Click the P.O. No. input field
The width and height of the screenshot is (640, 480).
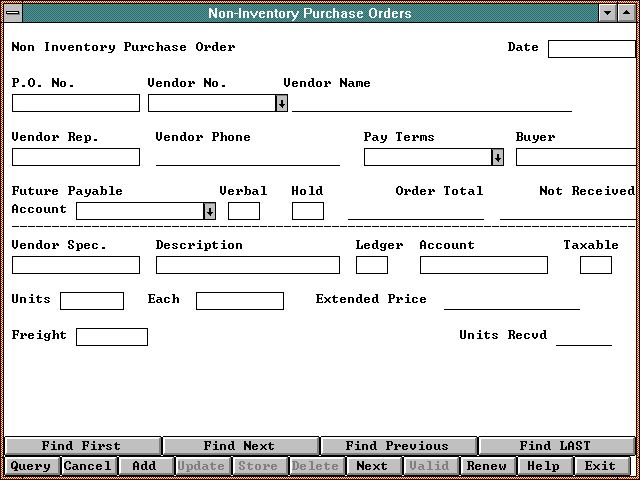[76, 103]
